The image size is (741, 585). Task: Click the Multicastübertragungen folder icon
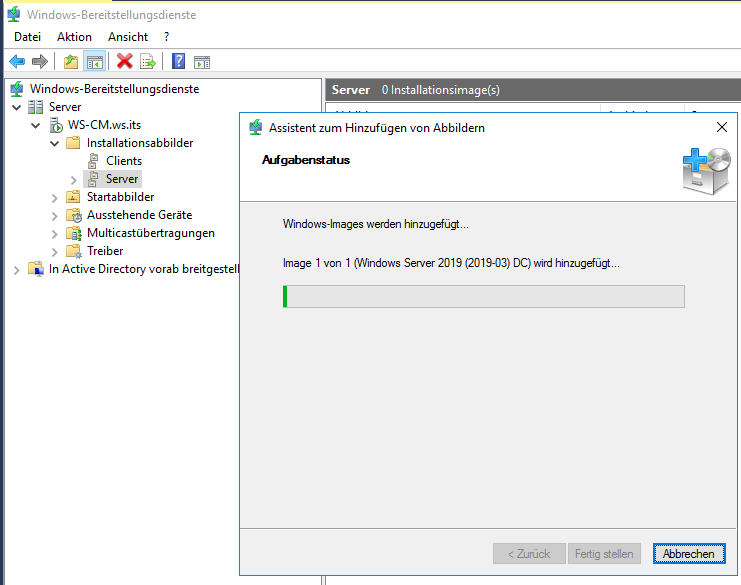click(x=74, y=233)
